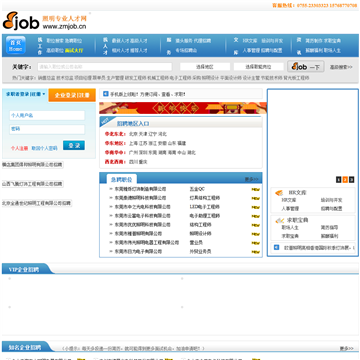The width and height of the screenshot is (360, 360).
Task: Click the HR文库 book icon
Action: (x=279, y=193)
